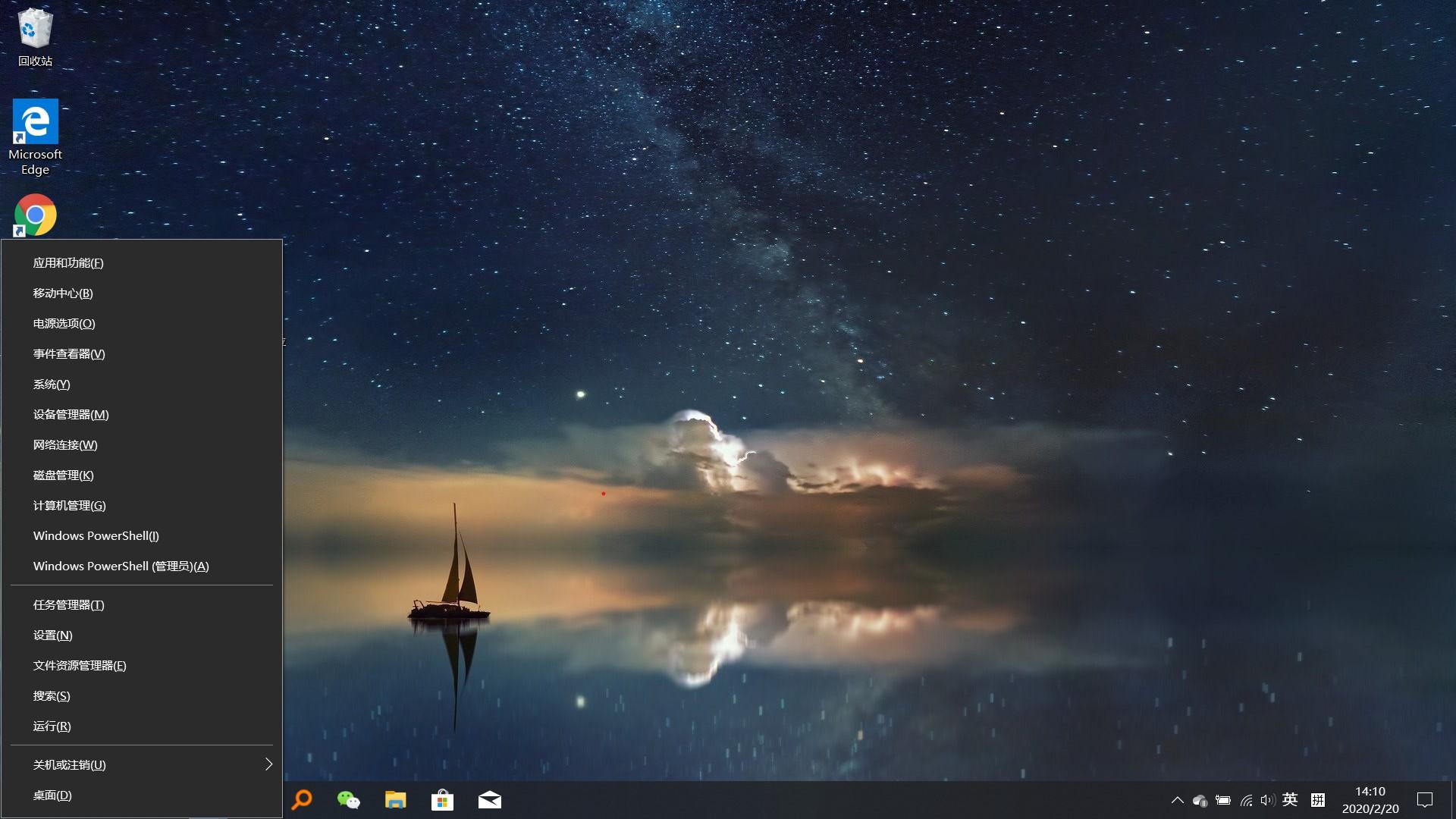The height and width of the screenshot is (819, 1456).
Task: Launch the Microsoft Store
Action: (x=443, y=799)
